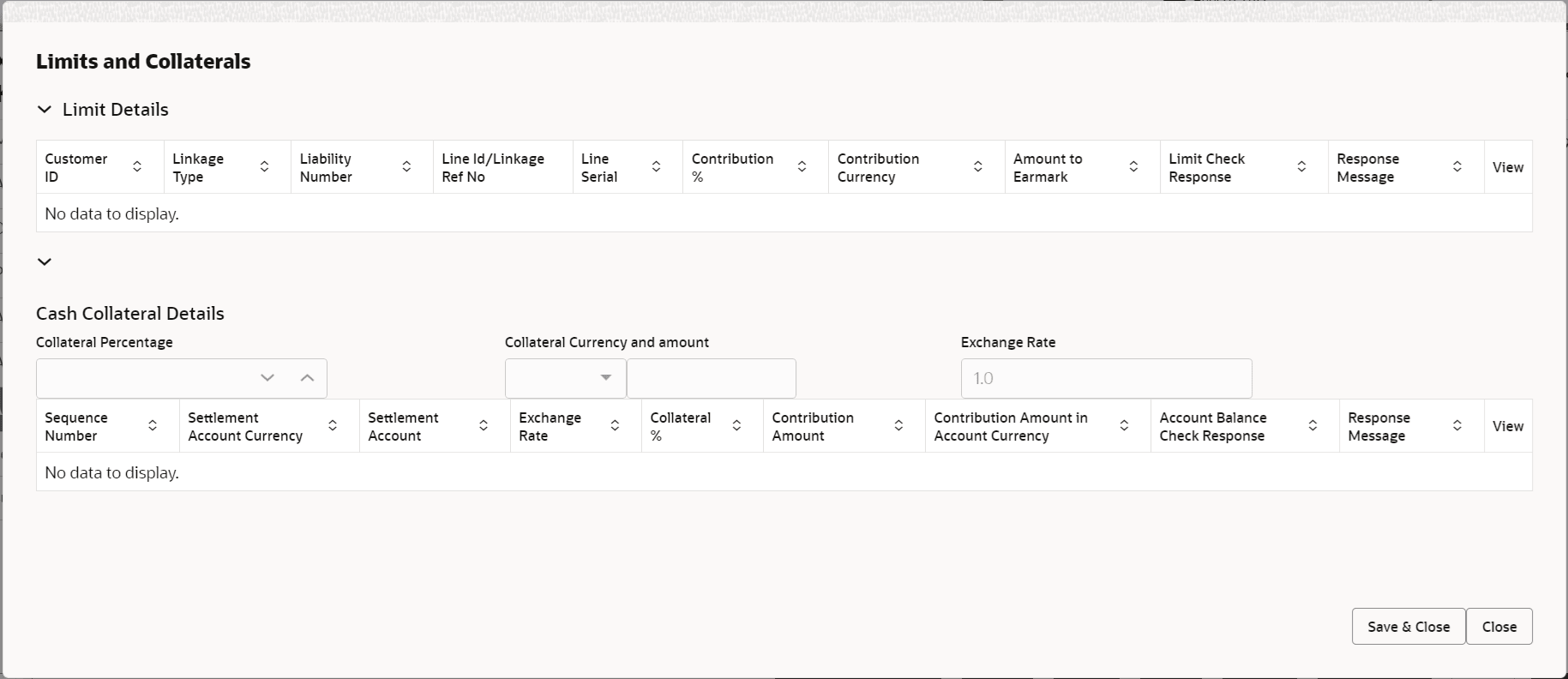
Task: Collapse the unlabeled section above Cash Collateral Details
Action: click(45, 261)
